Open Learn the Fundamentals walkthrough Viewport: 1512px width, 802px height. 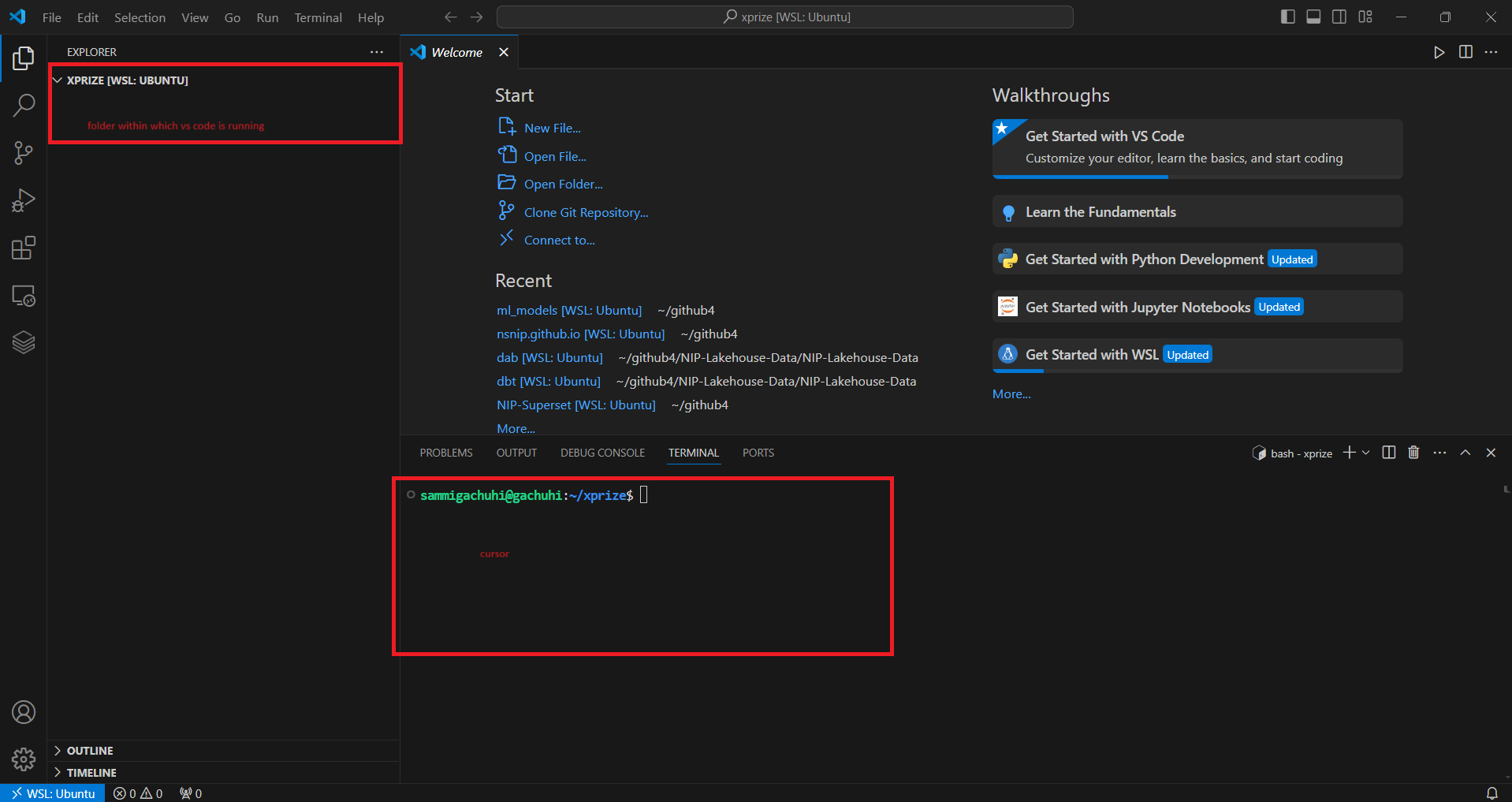coord(1197,211)
